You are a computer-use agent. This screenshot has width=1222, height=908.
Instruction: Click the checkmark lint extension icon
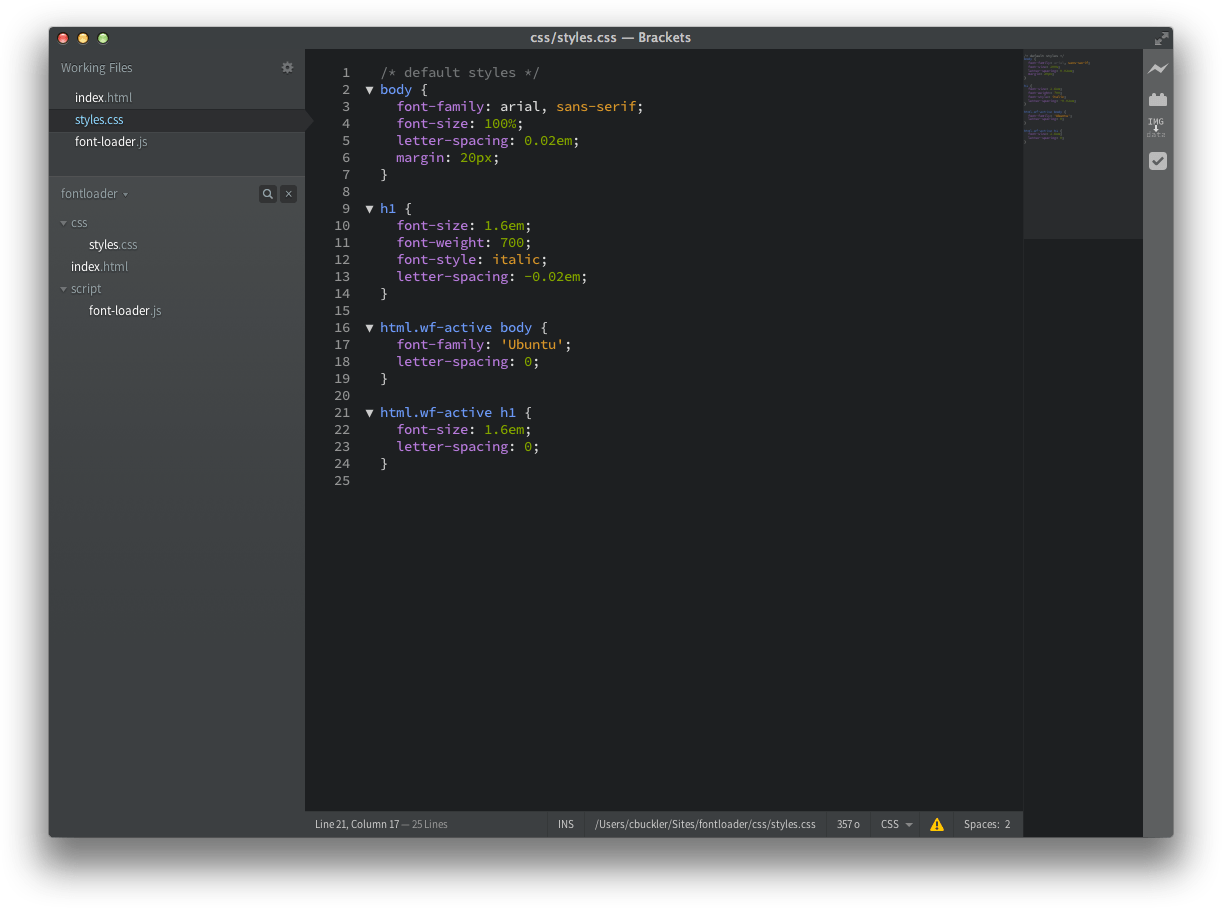(1157, 161)
